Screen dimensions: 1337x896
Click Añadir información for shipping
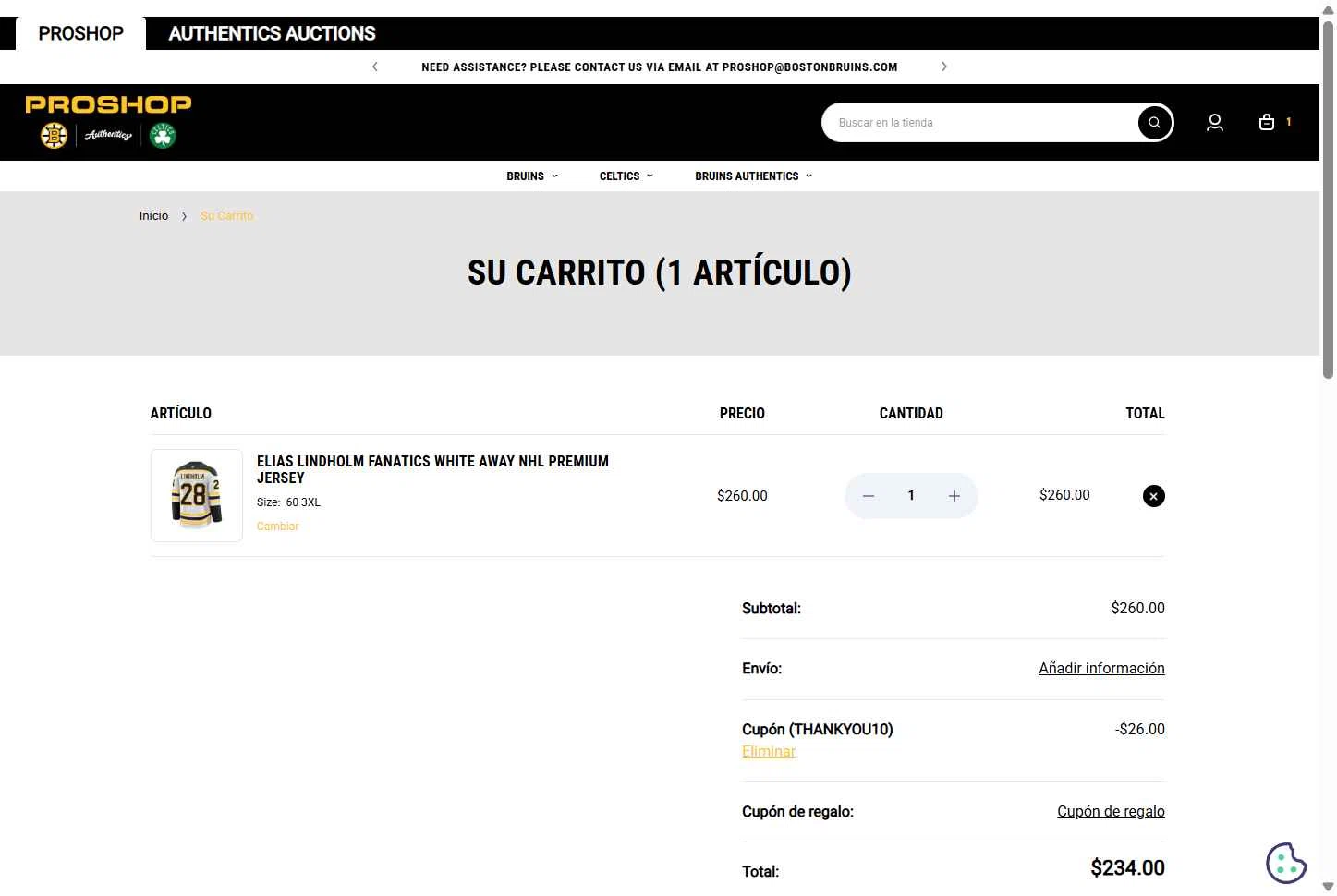1101,668
